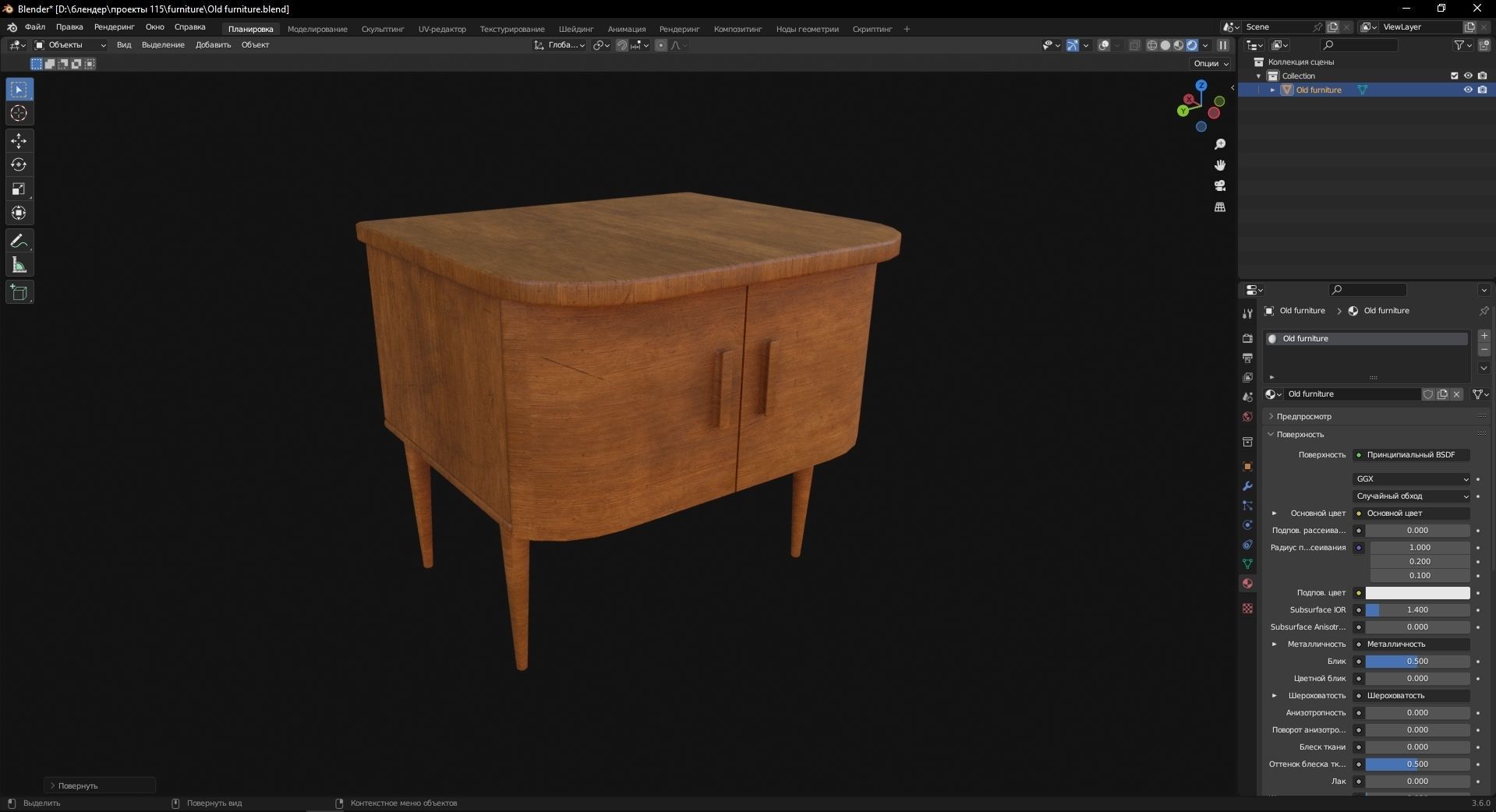1496x812 pixels.
Task: Choose the Move tool
Action: point(19,141)
